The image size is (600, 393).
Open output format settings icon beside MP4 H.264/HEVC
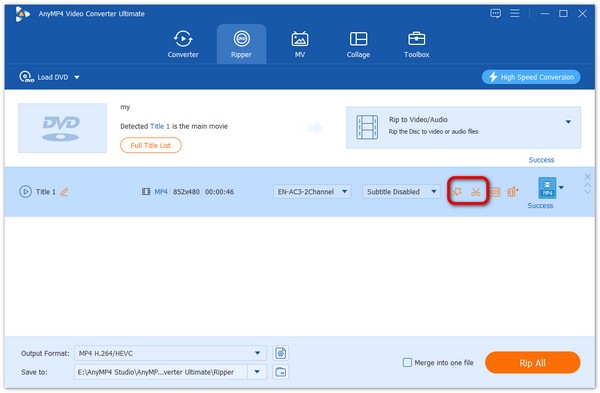click(x=280, y=353)
